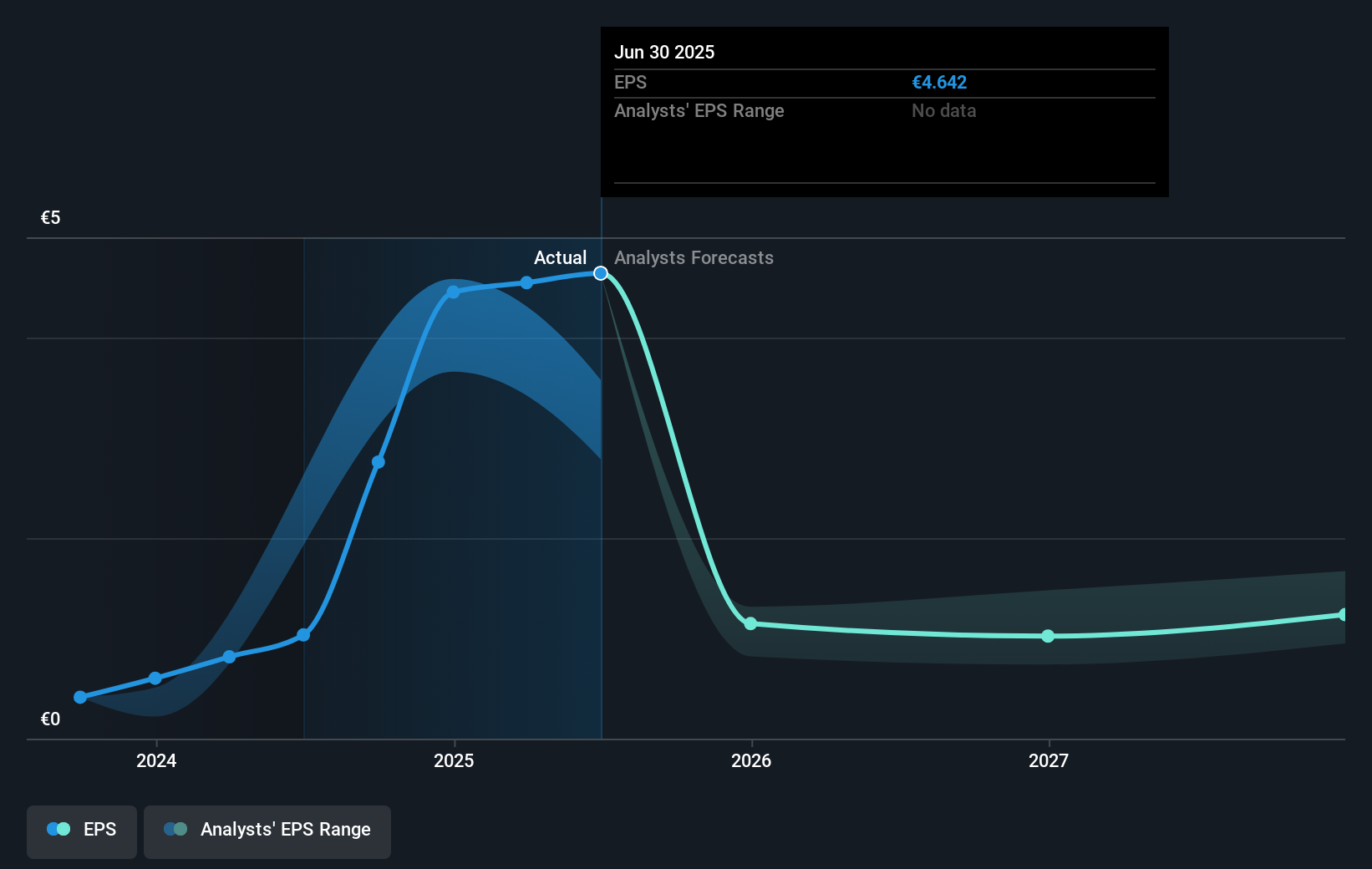This screenshot has height=869, width=1372.
Task: Click the 2026 forecast data point
Action: coord(751,623)
